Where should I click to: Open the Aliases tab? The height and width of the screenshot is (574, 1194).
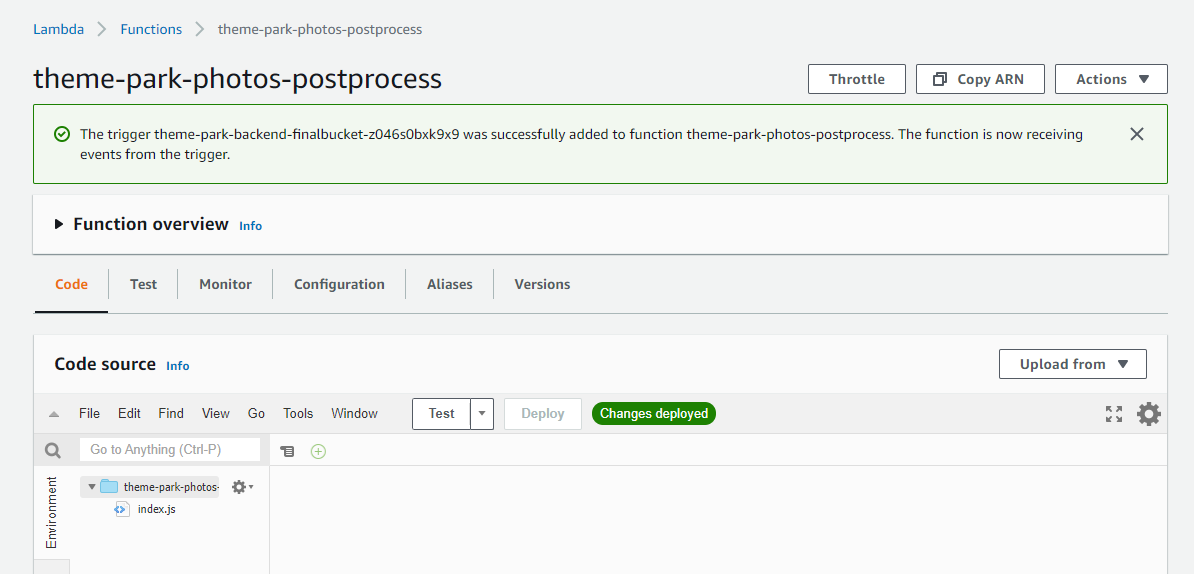point(449,284)
